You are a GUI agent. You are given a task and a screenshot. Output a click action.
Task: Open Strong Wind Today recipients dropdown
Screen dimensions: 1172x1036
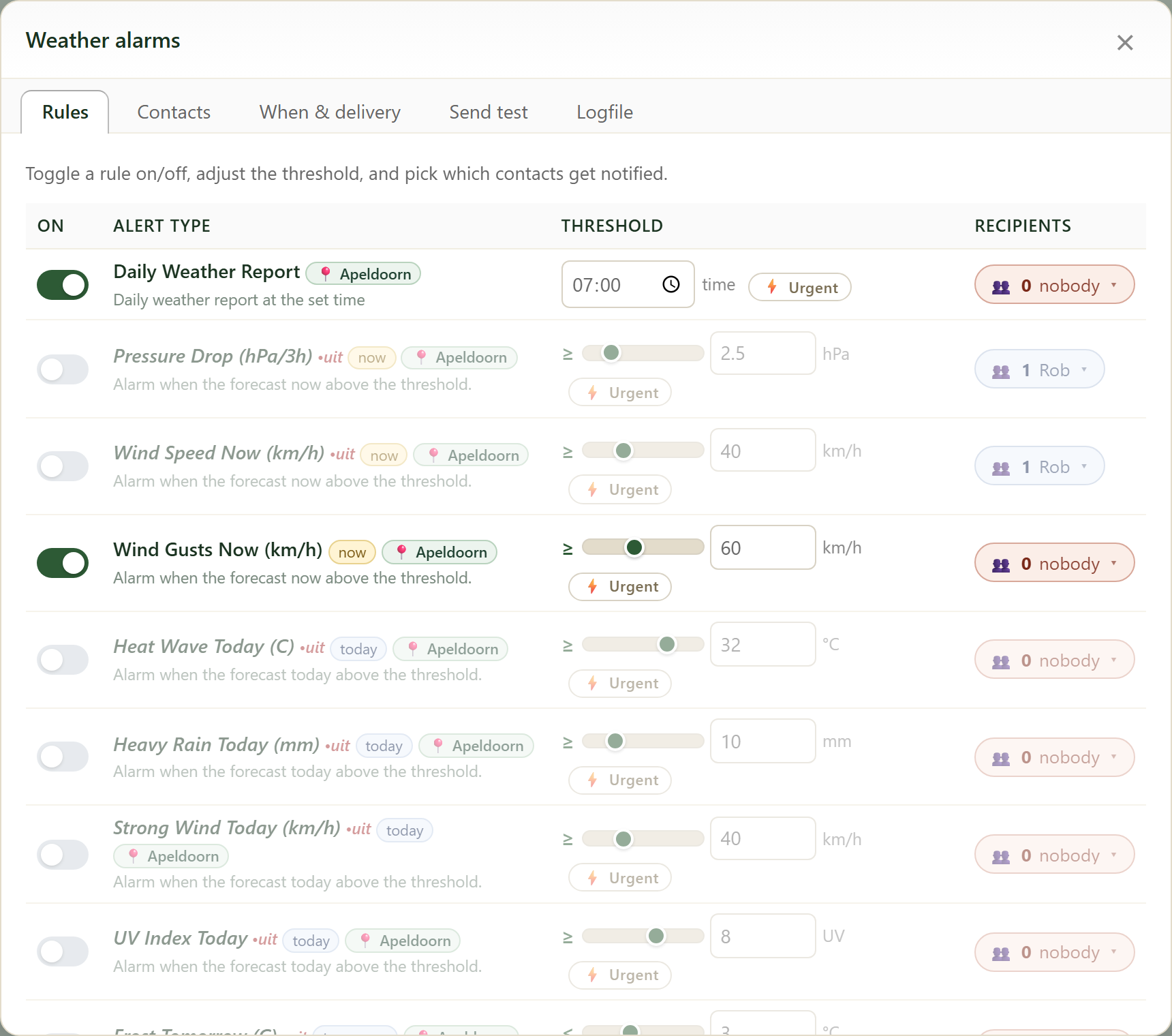coord(1054,855)
